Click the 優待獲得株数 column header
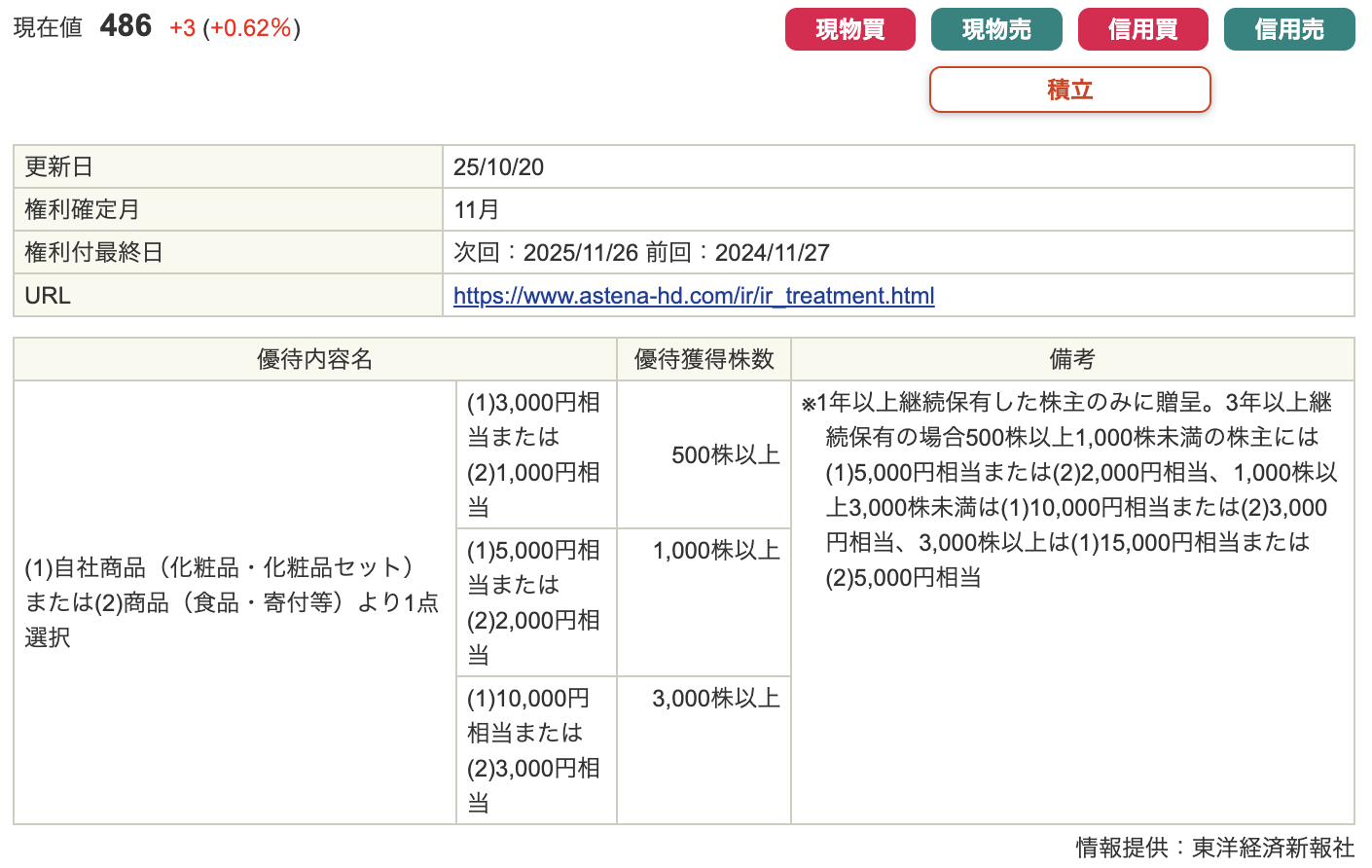1372x868 pixels. point(704,360)
